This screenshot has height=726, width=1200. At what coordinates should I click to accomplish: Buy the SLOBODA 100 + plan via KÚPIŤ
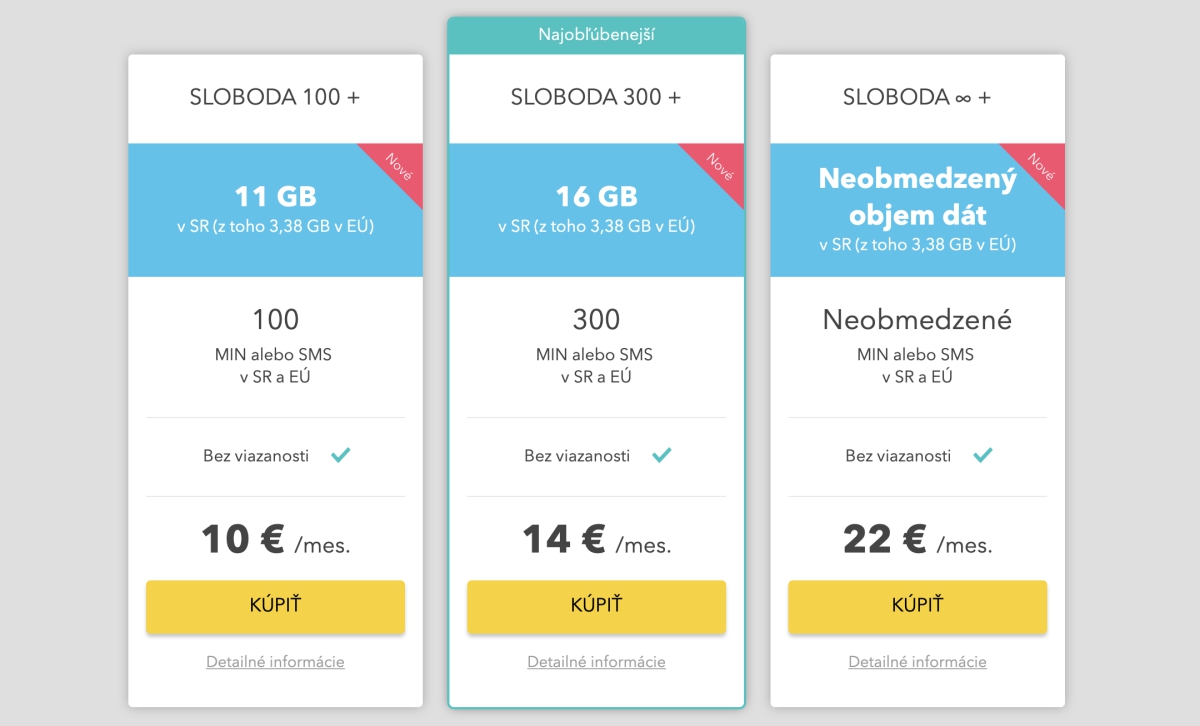click(x=275, y=606)
